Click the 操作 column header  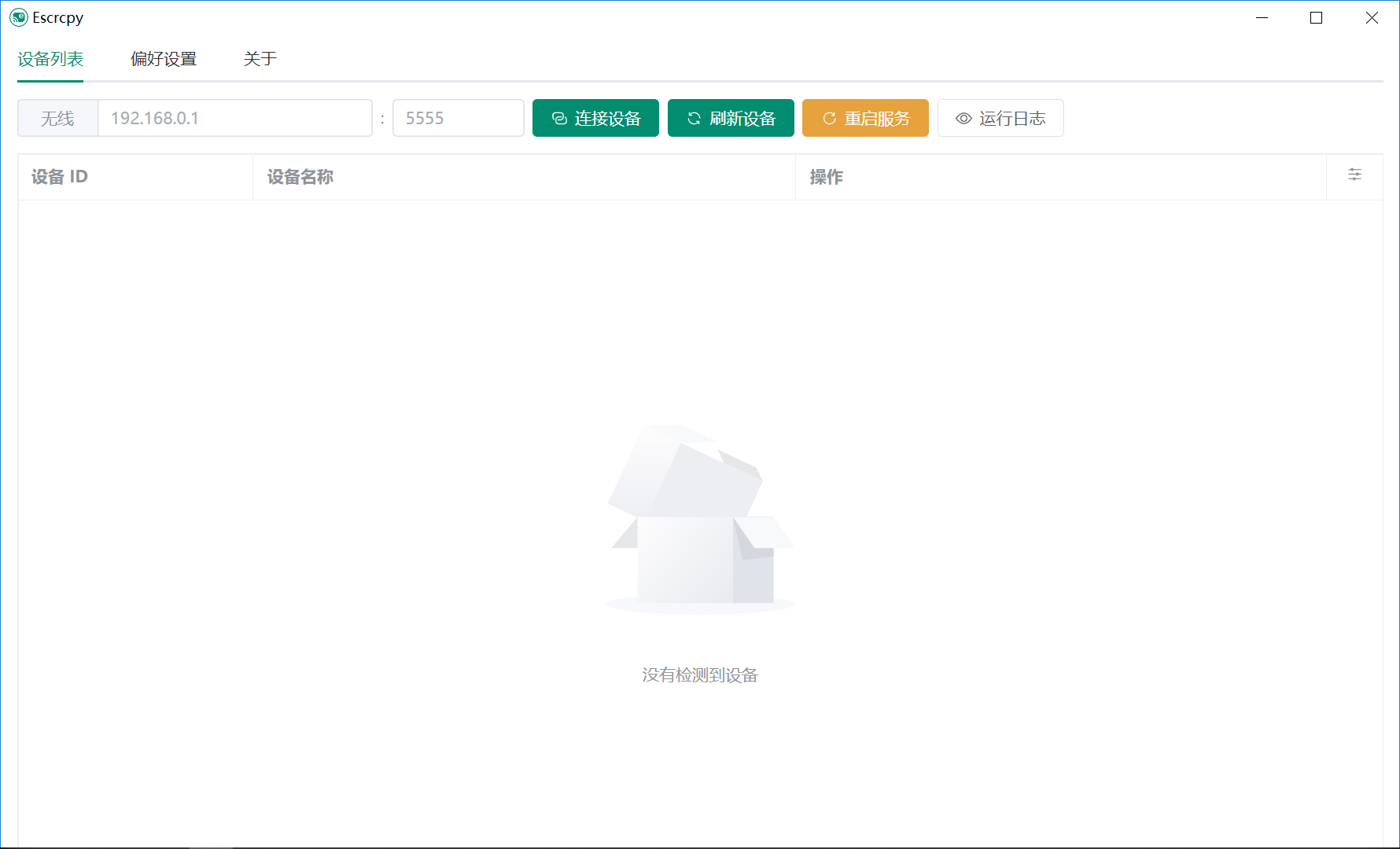pyautogui.click(x=825, y=177)
